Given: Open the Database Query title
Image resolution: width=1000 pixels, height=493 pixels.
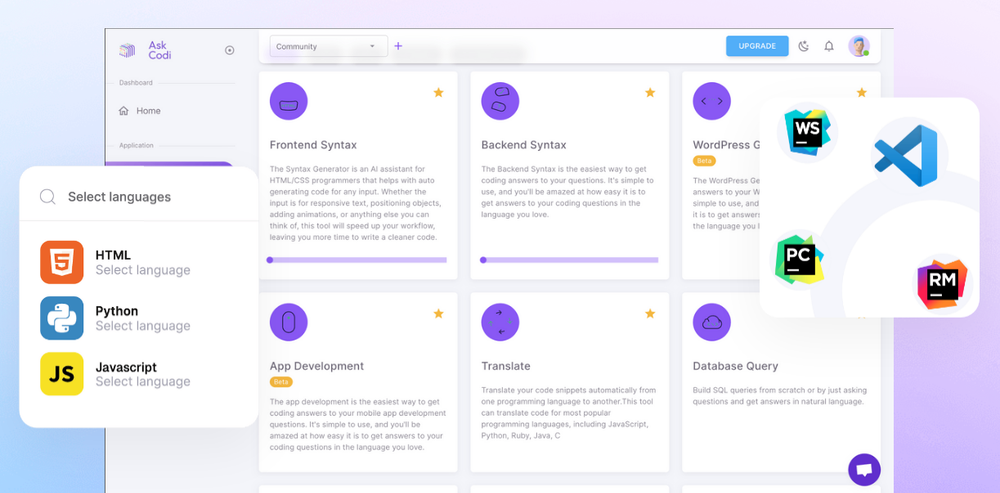Looking at the screenshot, I should click(735, 366).
